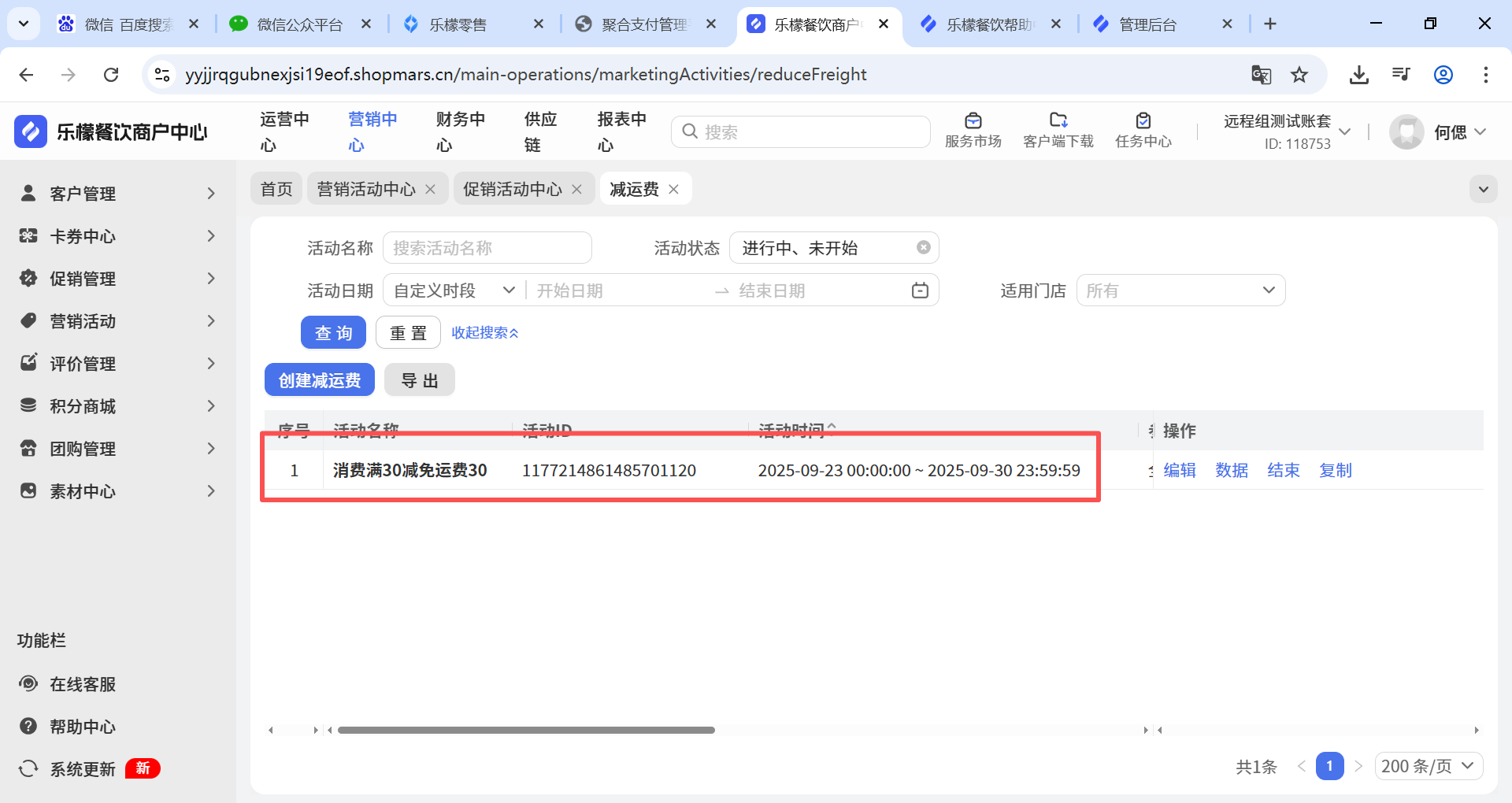Screen dimensions: 1512x803
Task: Close the 减运费 page tab
Action: click(673, 190)
